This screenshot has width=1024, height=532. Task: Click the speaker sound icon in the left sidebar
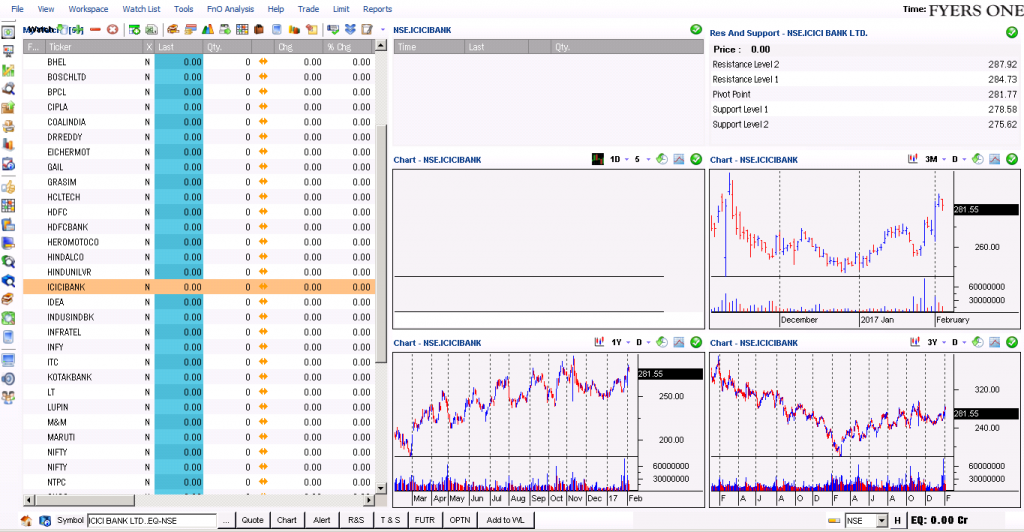pyautogui.click(x=8, y=379)
